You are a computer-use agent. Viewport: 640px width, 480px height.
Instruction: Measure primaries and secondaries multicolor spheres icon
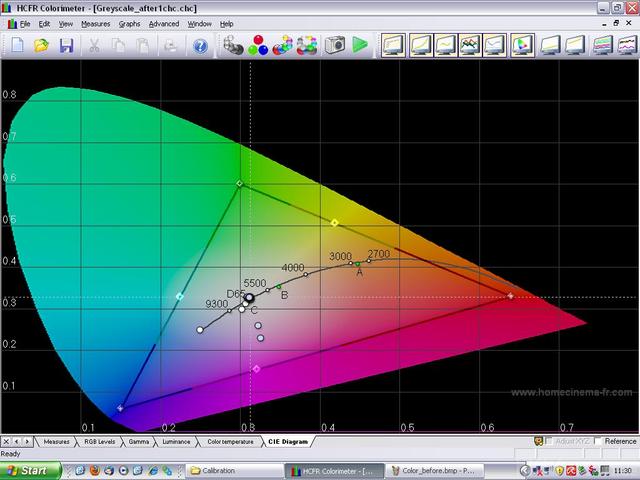[x=282, y=45]
